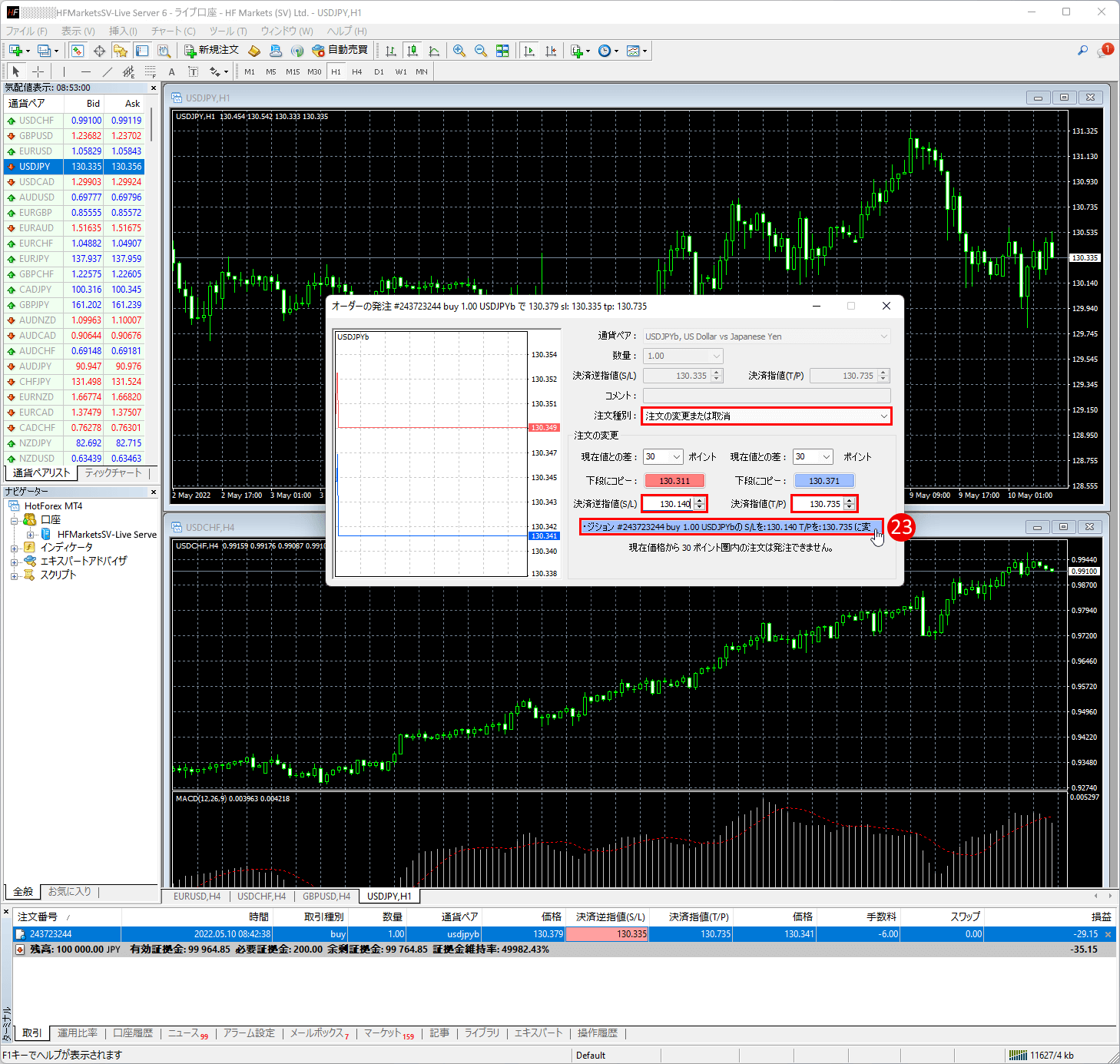Click the zoom out magnifier icon
This screenshot has width=1120, height=1064.
[481, 51]
